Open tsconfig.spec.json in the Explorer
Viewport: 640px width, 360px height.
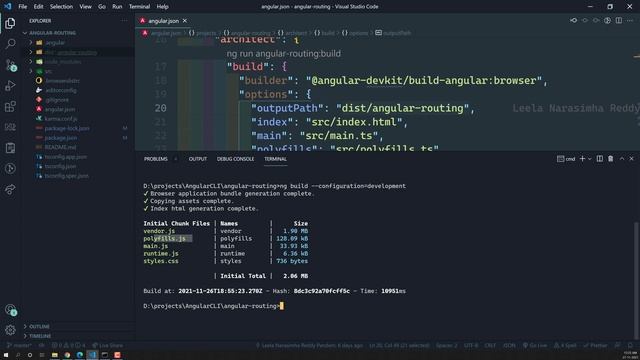(66, 176)
